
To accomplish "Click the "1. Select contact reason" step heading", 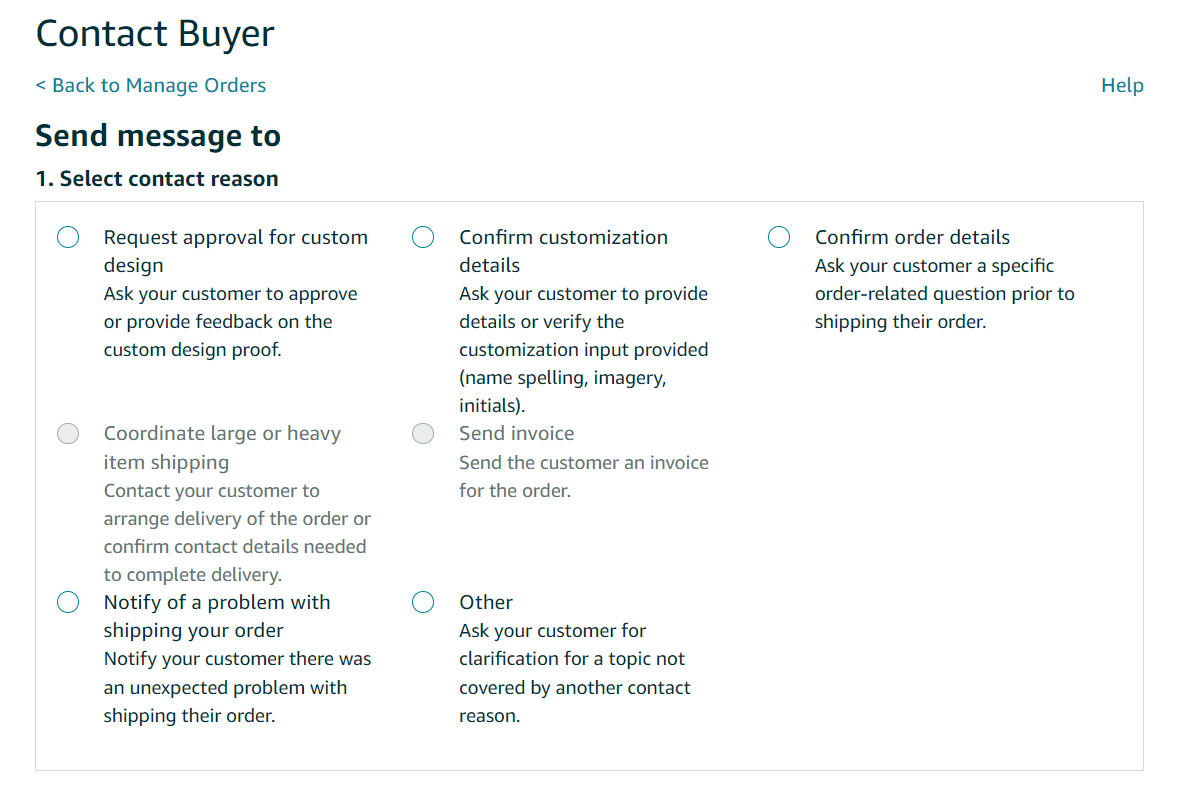I will click(x=157, y=179).
